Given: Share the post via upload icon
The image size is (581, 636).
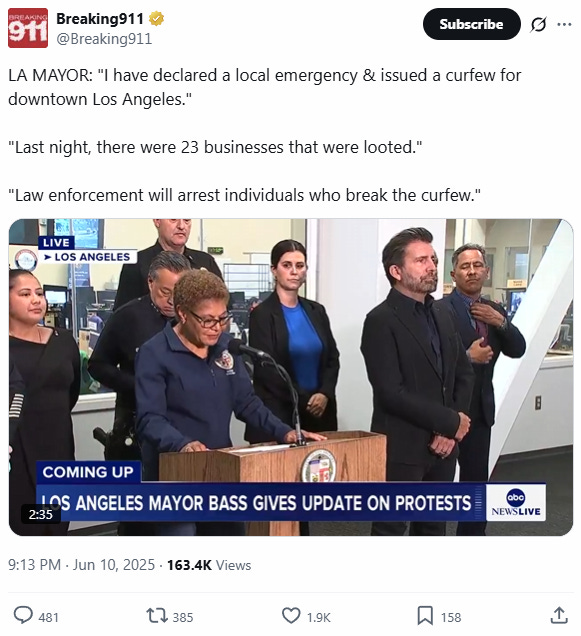Looking at the screenshot, I should coord(559,615).
